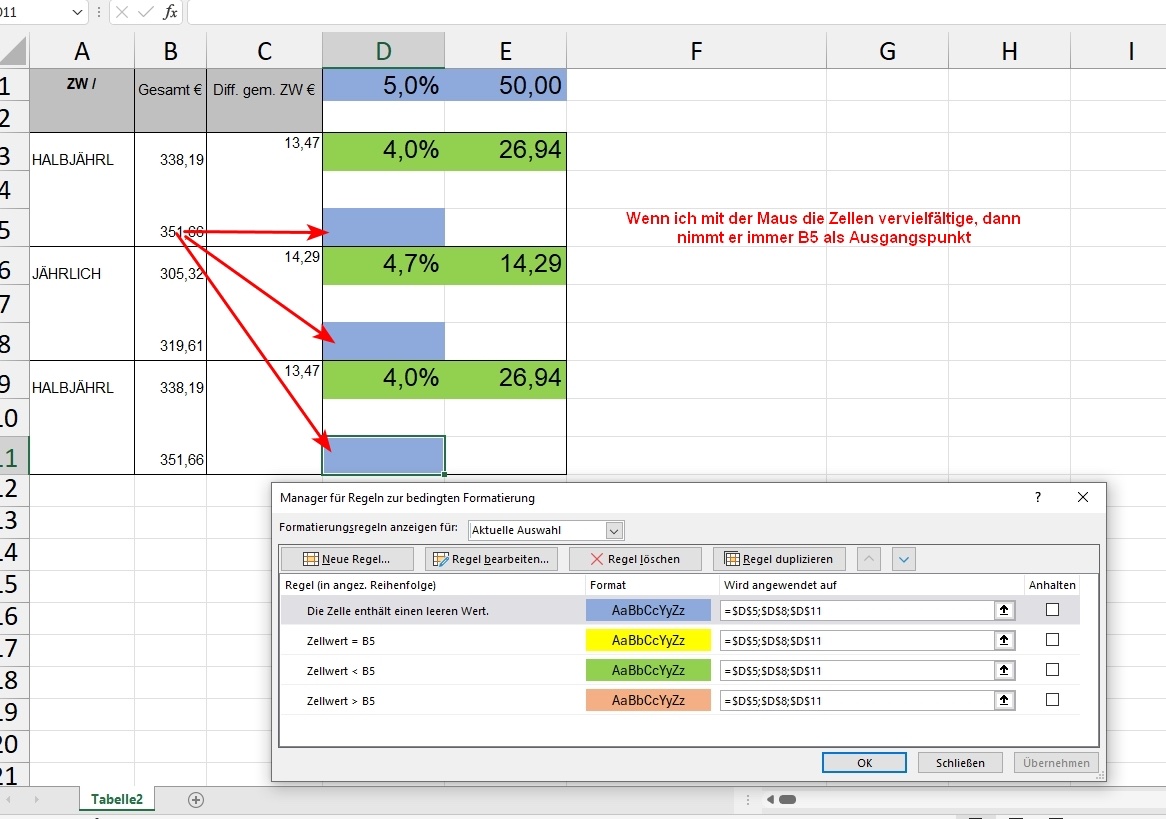Viewport: 1166px width, 819px height.
Task: Select cell B8 showing 319,61
Action: point(170,341)
